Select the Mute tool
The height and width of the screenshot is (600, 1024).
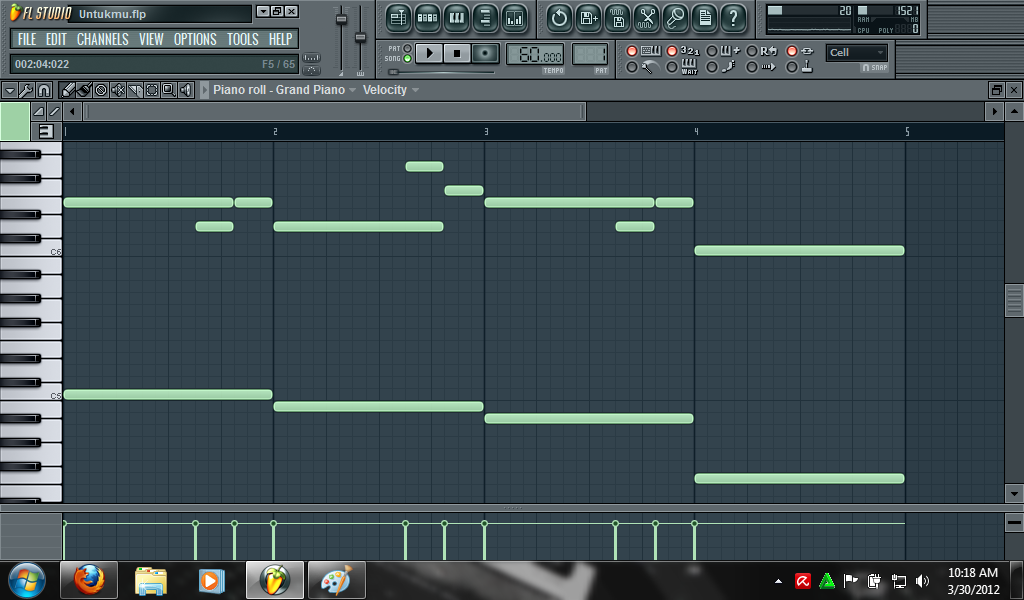(118, 90)
